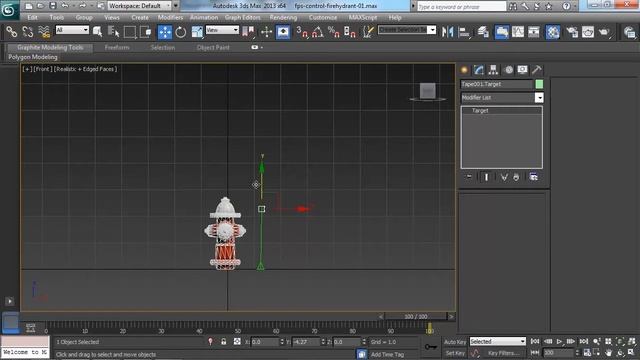Click the Set Key button
Viewport: 640px width, 360px height.
click(455, 353)
